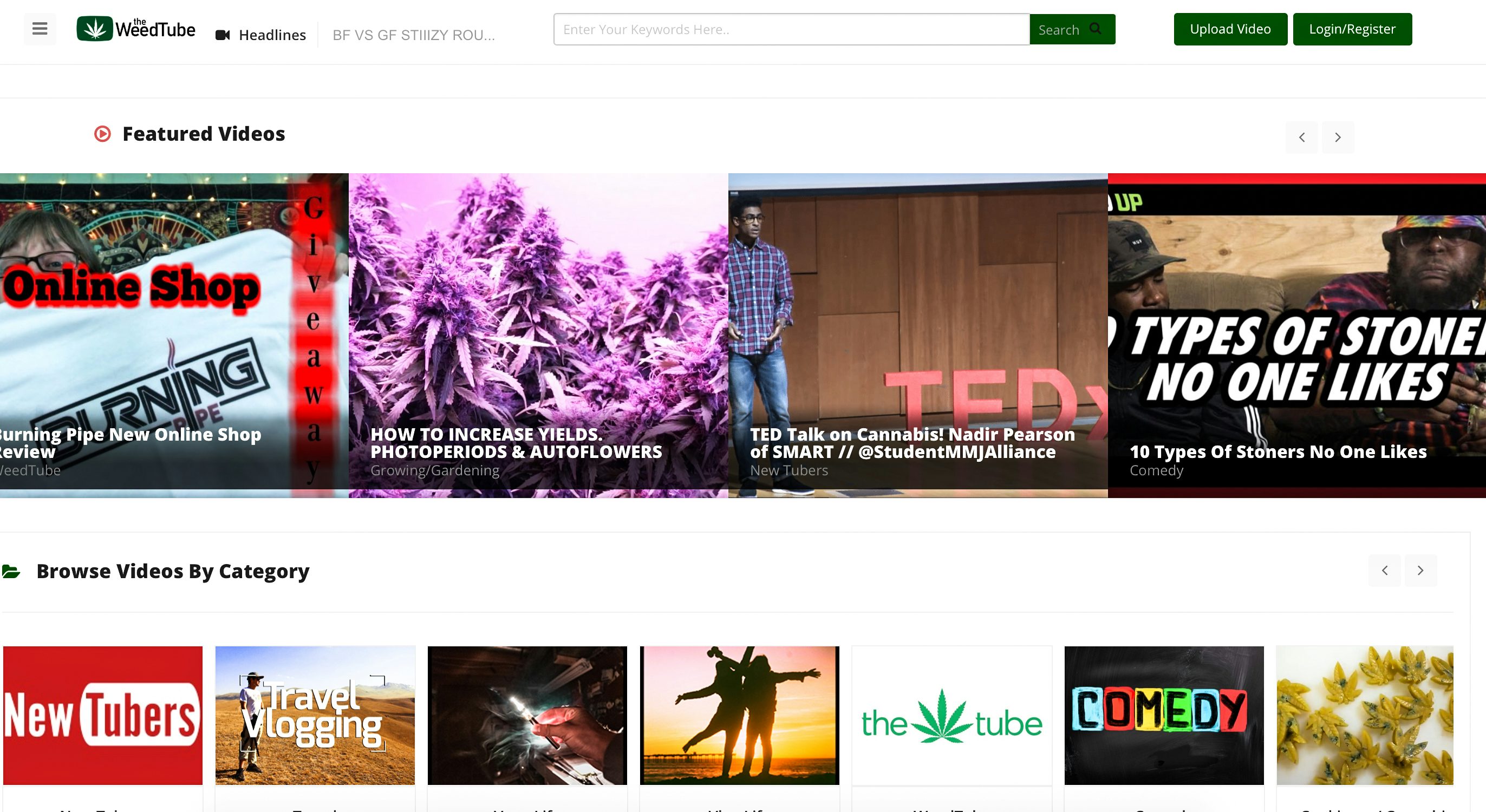Viewport: 1486px width, 812px height.
Task: Select the Headlines menu item
Action: [x=272, y=35]
